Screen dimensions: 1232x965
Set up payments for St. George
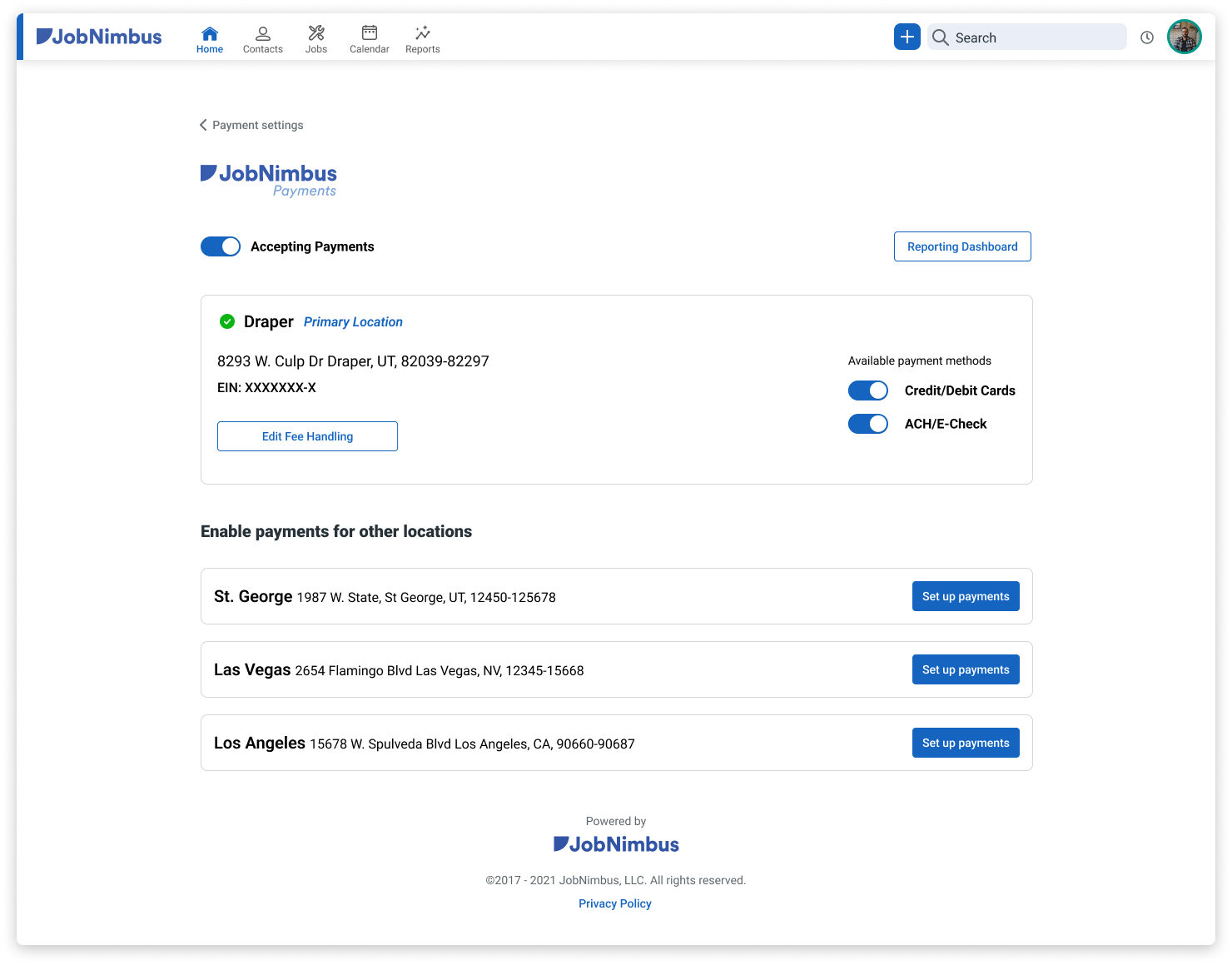pyautogui.click(x=966, y=596)
